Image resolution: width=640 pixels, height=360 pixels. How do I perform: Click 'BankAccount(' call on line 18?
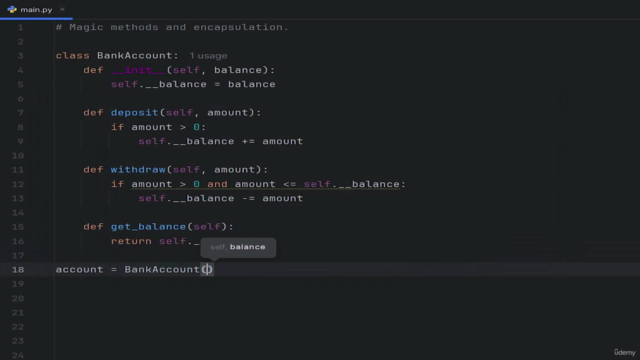(165, 269)
